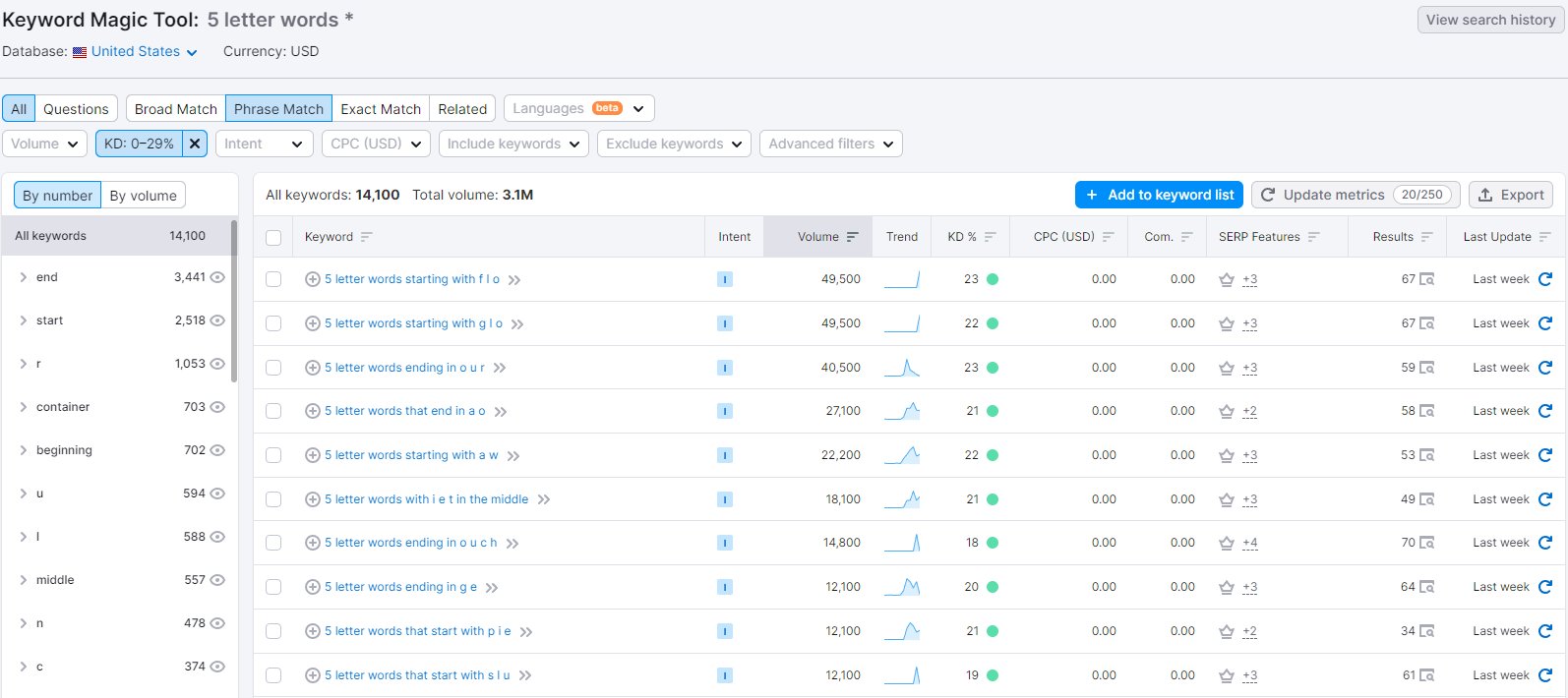Open the CPC (USD) filter dropdown
This screenshot has width=1568, height=698.
pos(376,144)
